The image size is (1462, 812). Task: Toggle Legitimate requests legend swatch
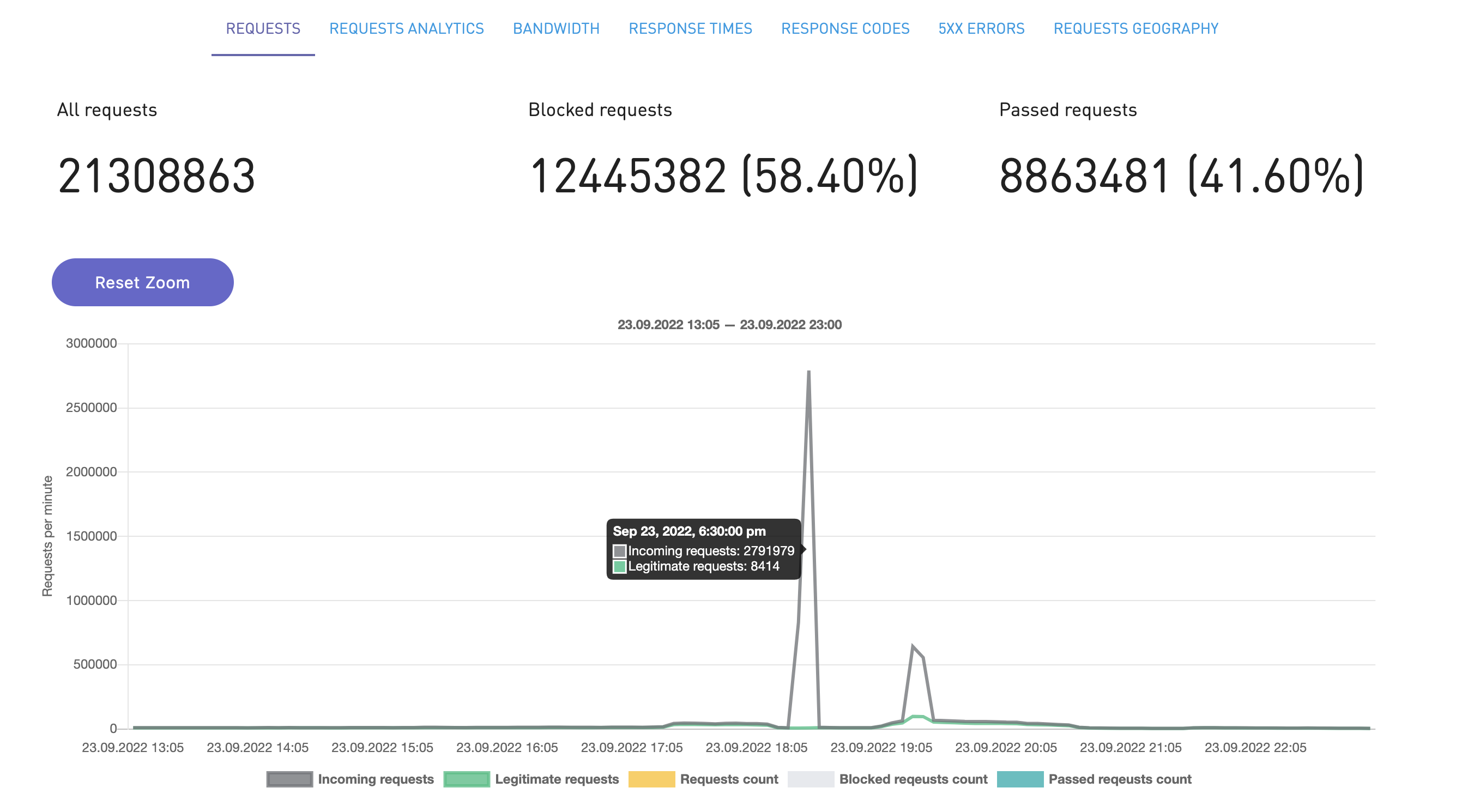pyautogui.click(x=467, y=779)
